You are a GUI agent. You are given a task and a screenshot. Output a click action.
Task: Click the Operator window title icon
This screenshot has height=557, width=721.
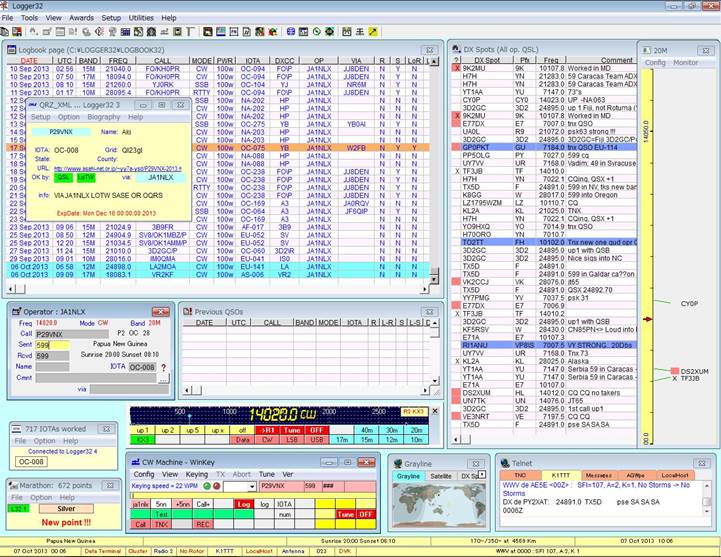click(17, 312)
